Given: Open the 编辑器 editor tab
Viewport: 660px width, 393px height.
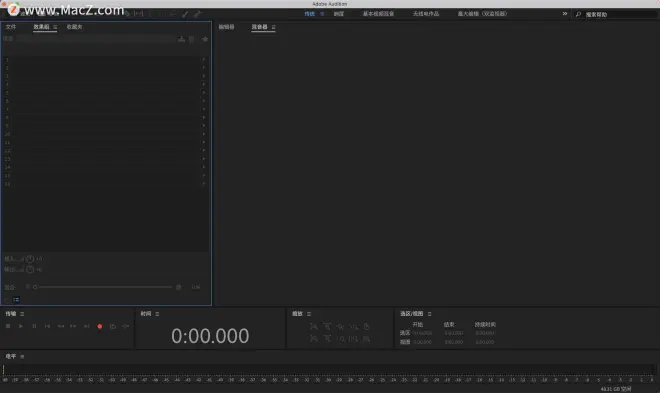Looking at the screenshot, I should 226,27.
